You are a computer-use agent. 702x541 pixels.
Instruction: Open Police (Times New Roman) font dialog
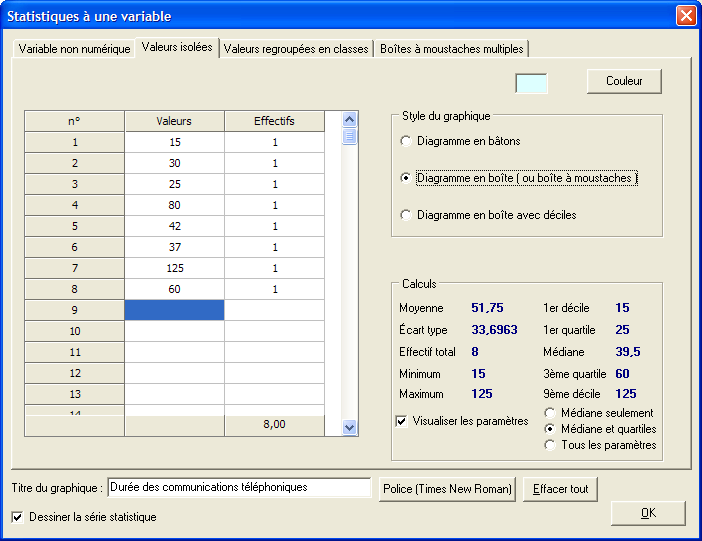tap(446, 489)
